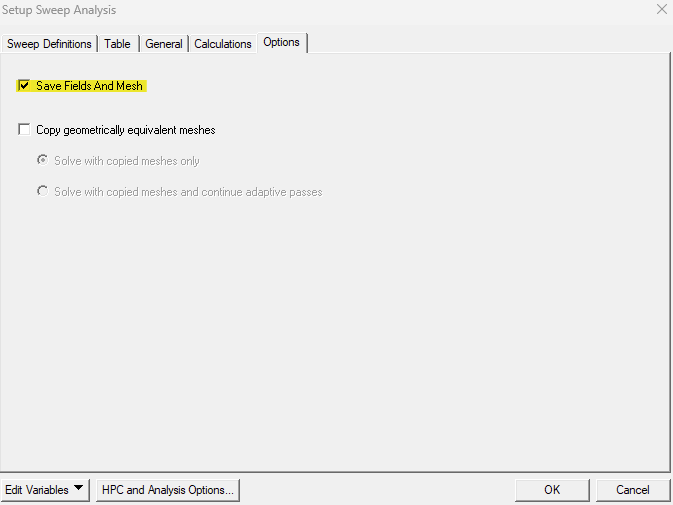
Task: Click the Copy geometrically equivalent meshes label
Action: (x=125, y=130)
